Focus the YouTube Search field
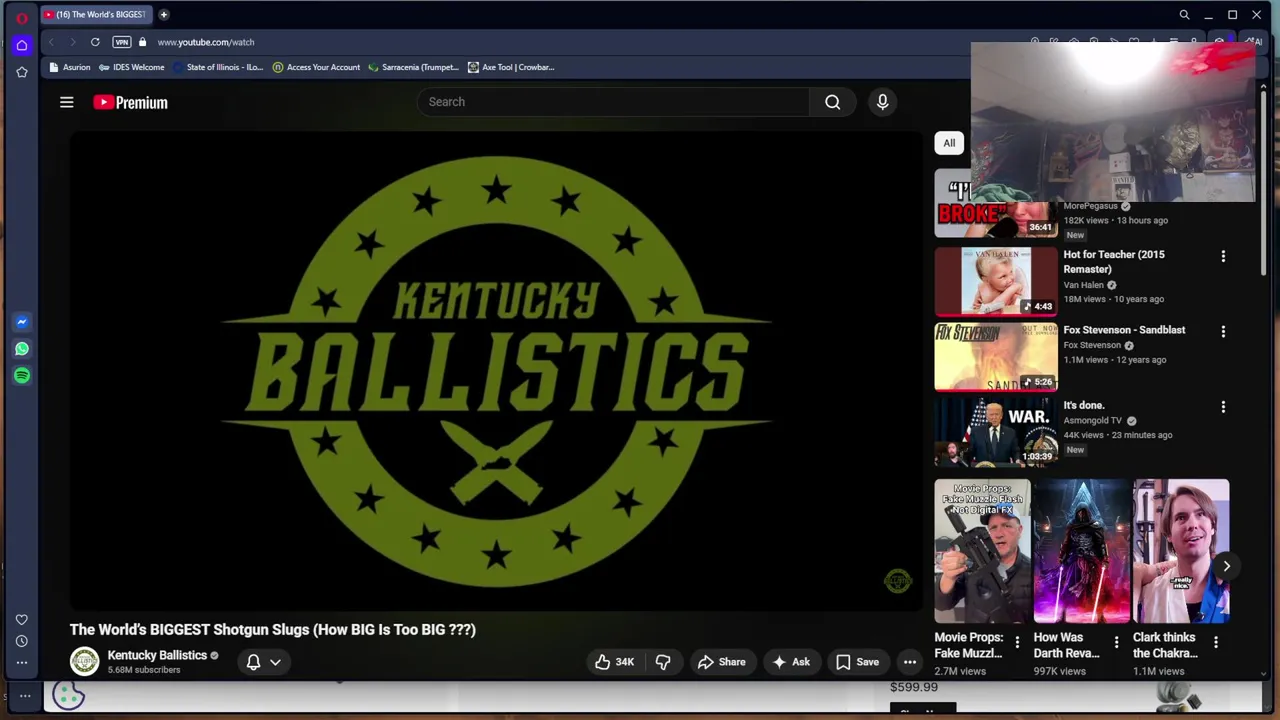 614,102
